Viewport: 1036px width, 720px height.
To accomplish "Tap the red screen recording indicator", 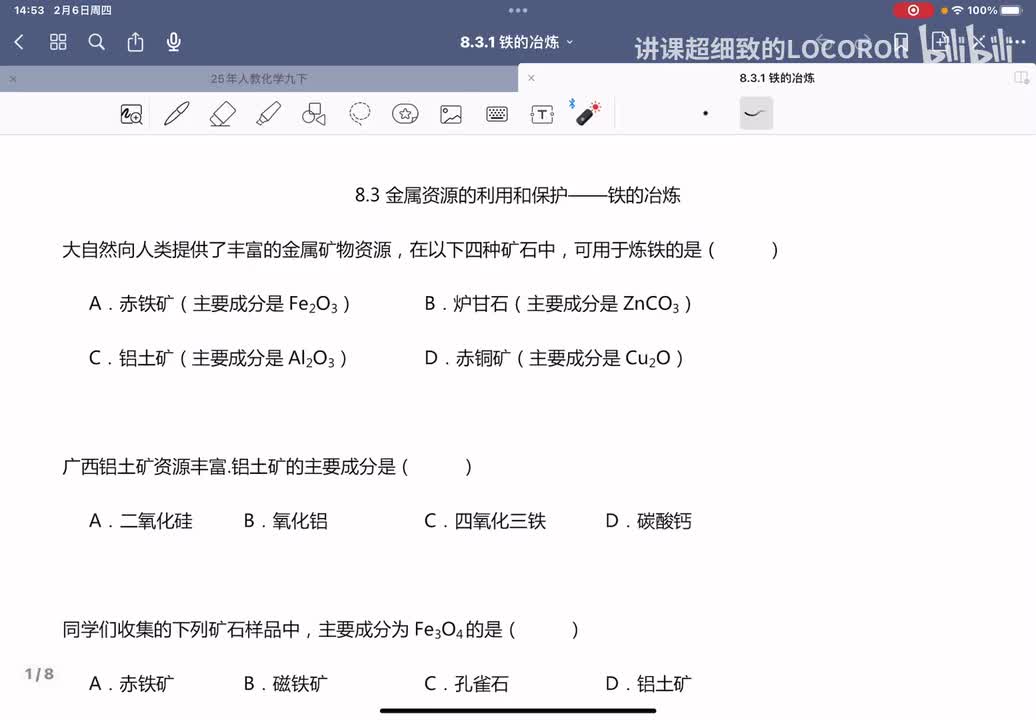I will [x=913, y=11].
